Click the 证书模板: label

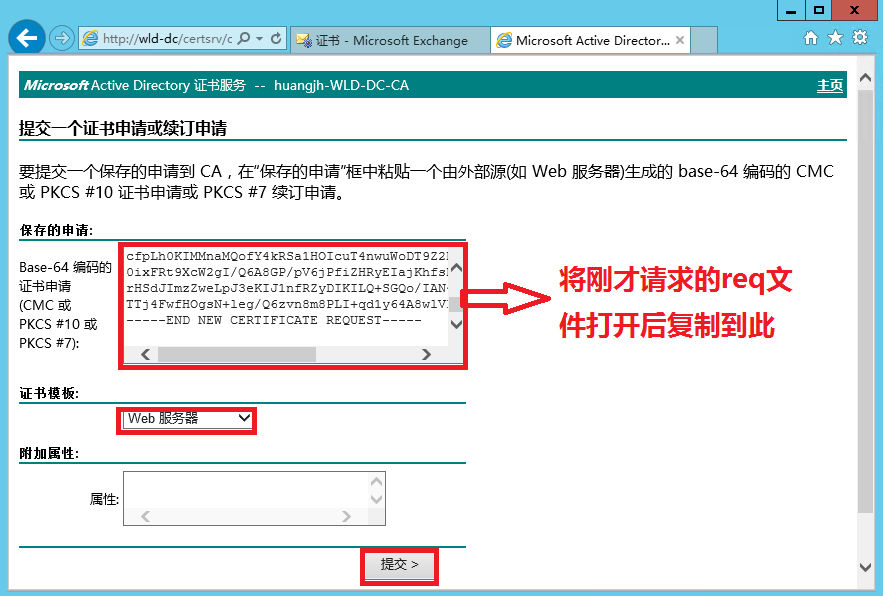click(x=49, y=393)
